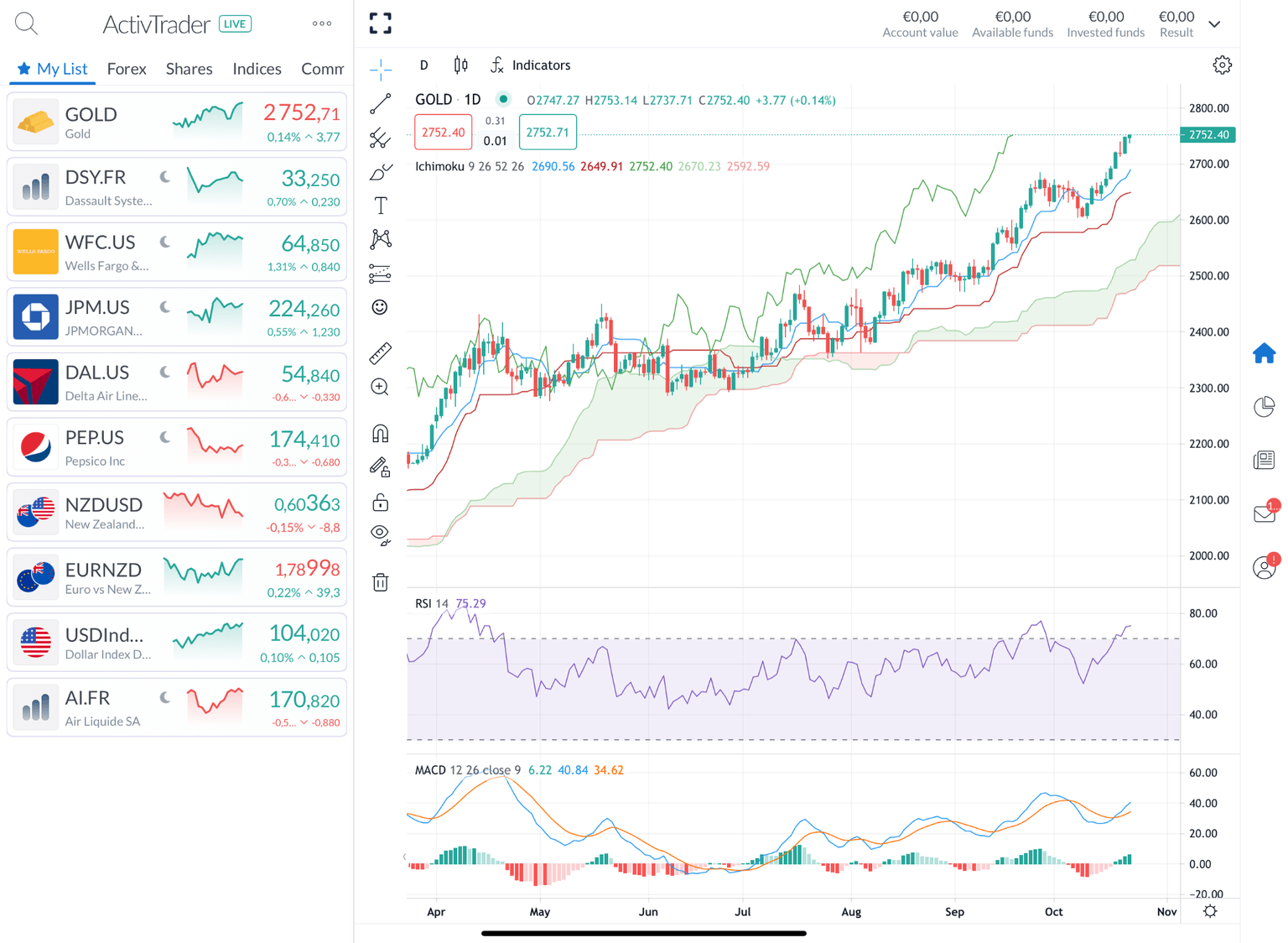1288x943 pixels.
Task: Select the text annotation tool
Action: coord(381,206)
